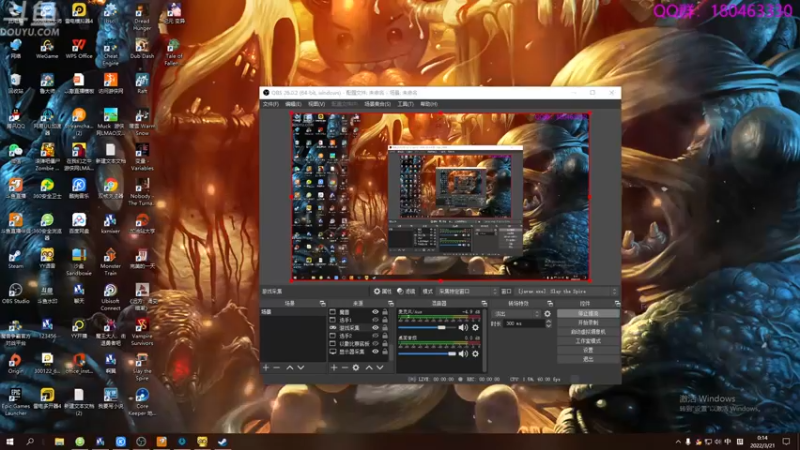
Task: Toggle visibility of the 选手2 source
Action: coord(375,336)
